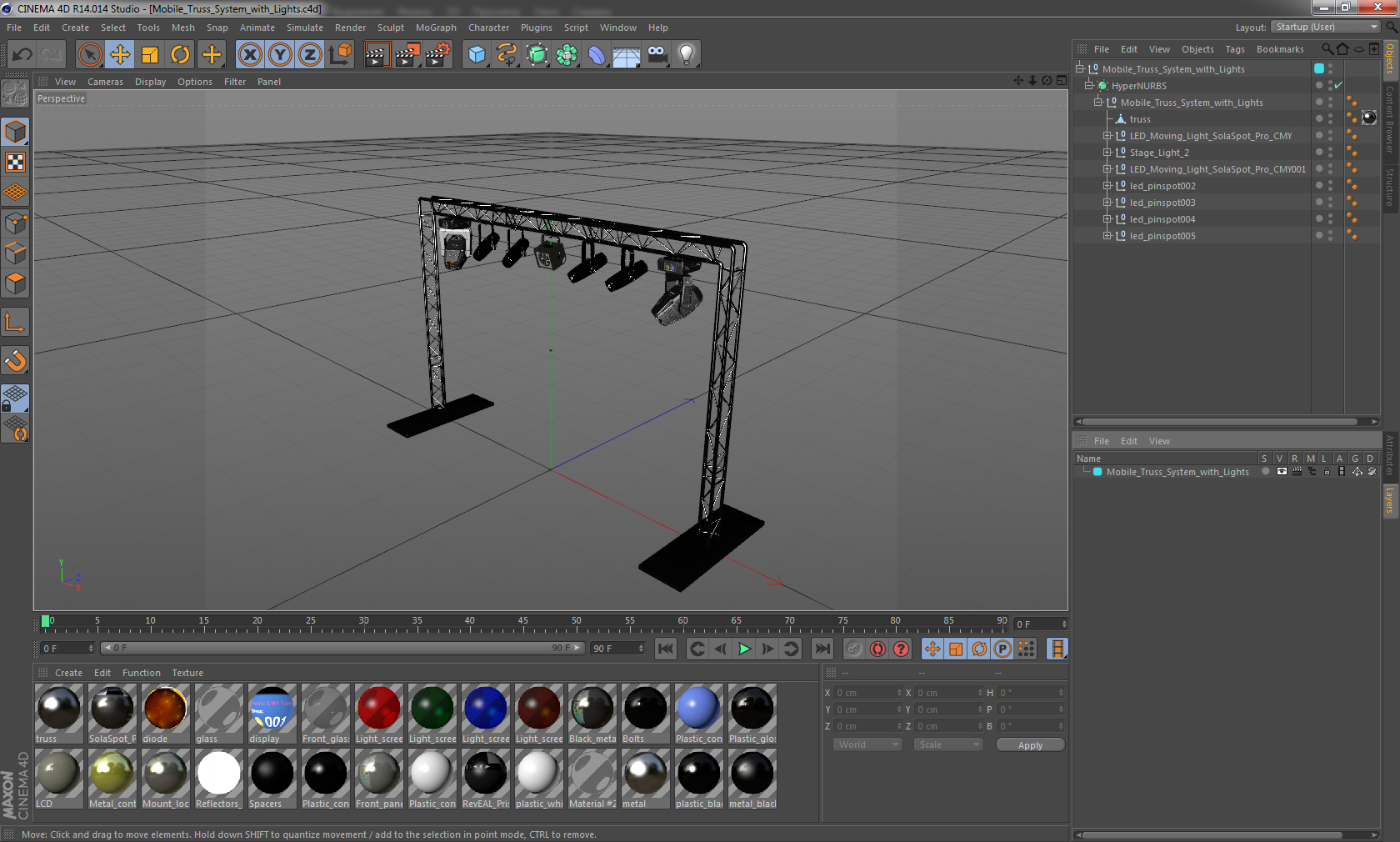Viewport: 1400px width, 842px height.
Task: Toggle the X axis lock
Action: click(250, 55)
